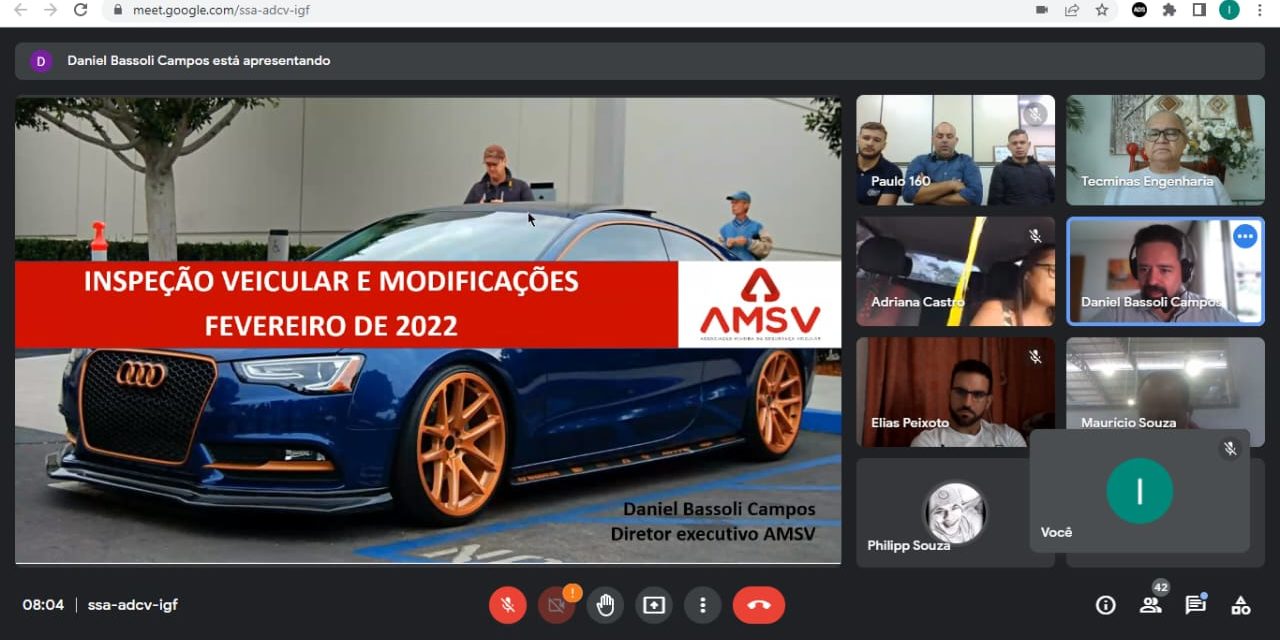Open the Chrome three-dot menu
The image size is (1280, 640).
pyautogui.click(x=1259, y=10)
